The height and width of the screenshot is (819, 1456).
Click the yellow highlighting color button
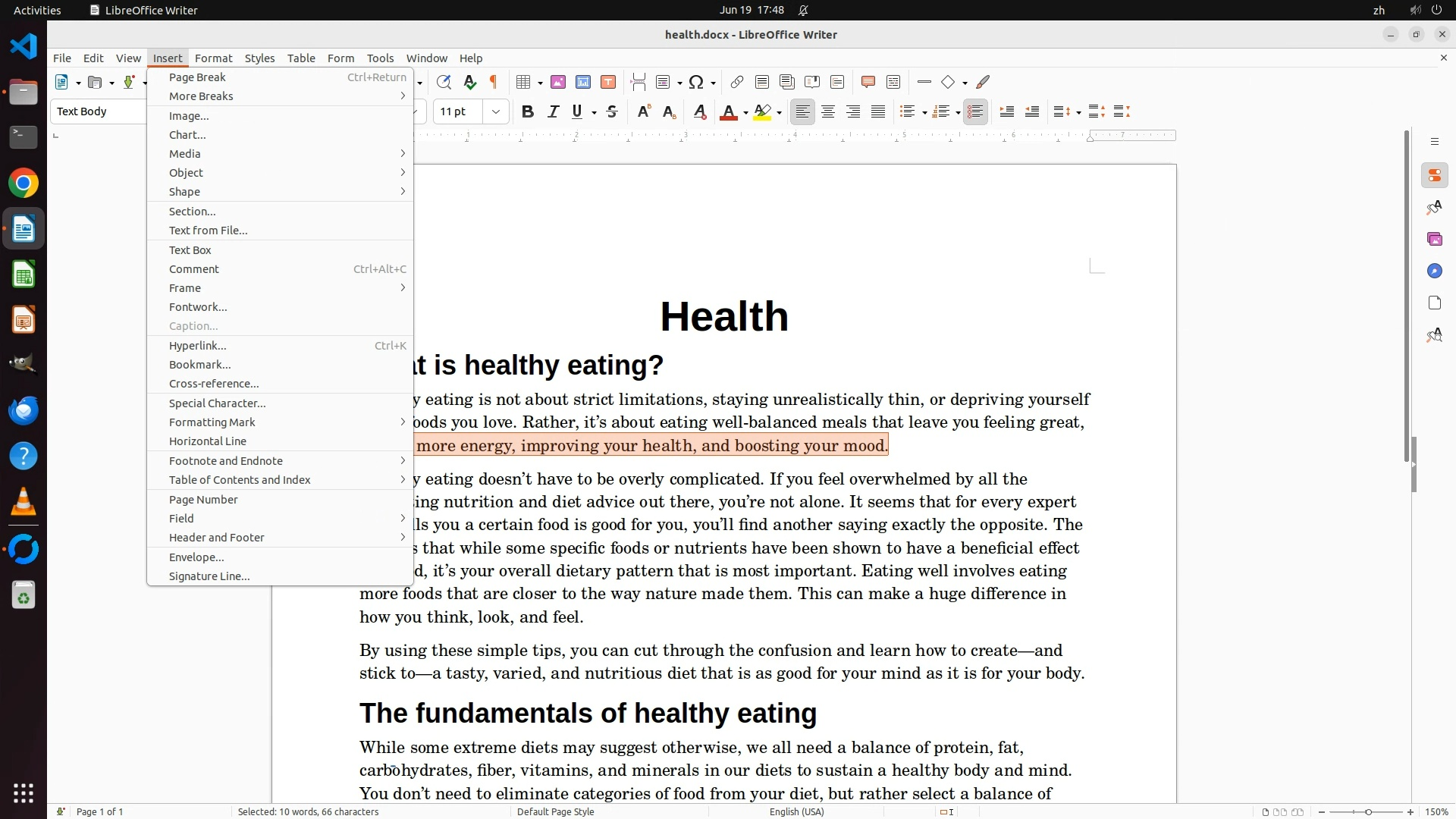[763, 112]
